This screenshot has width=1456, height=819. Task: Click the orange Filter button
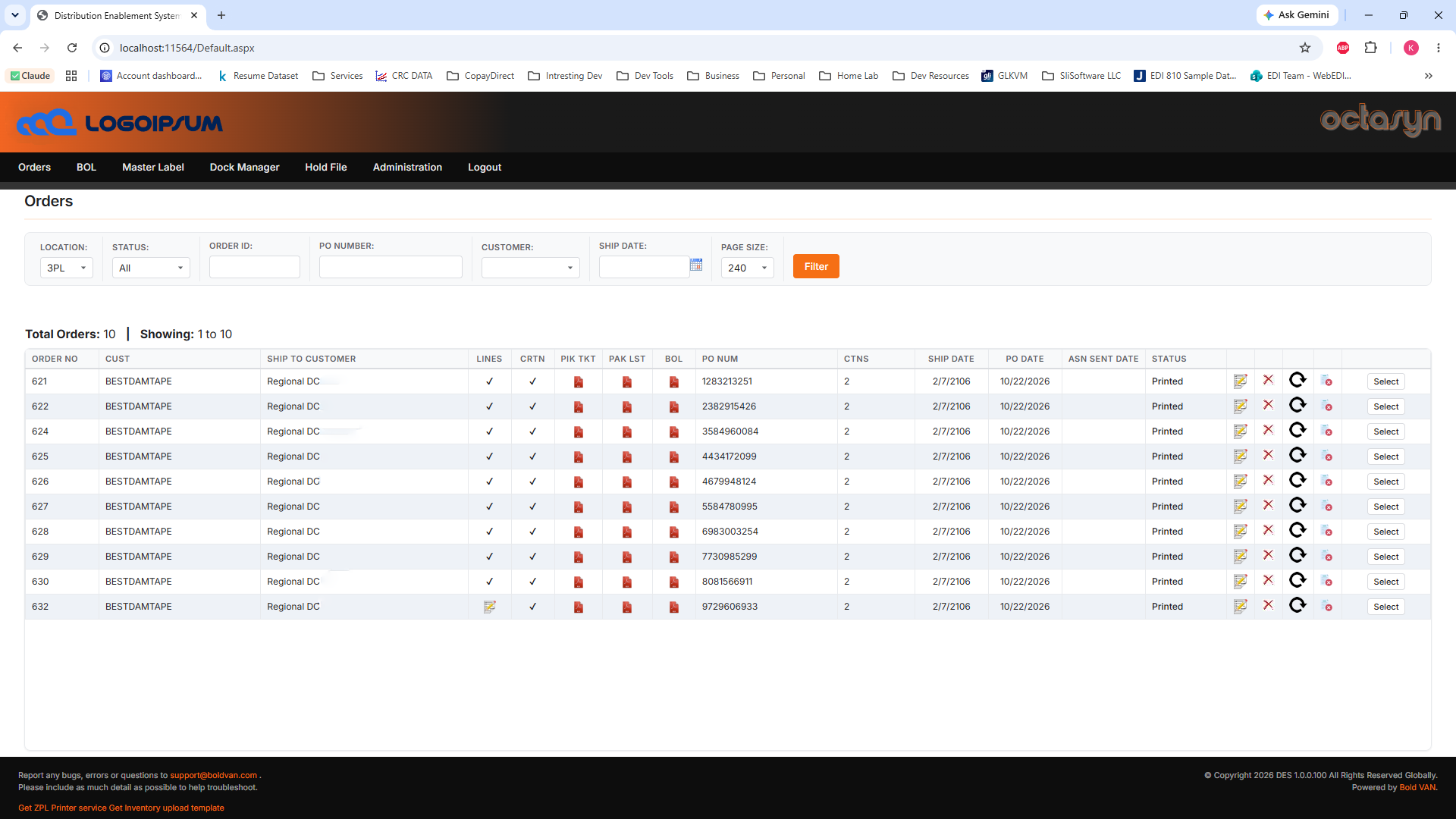816,266
